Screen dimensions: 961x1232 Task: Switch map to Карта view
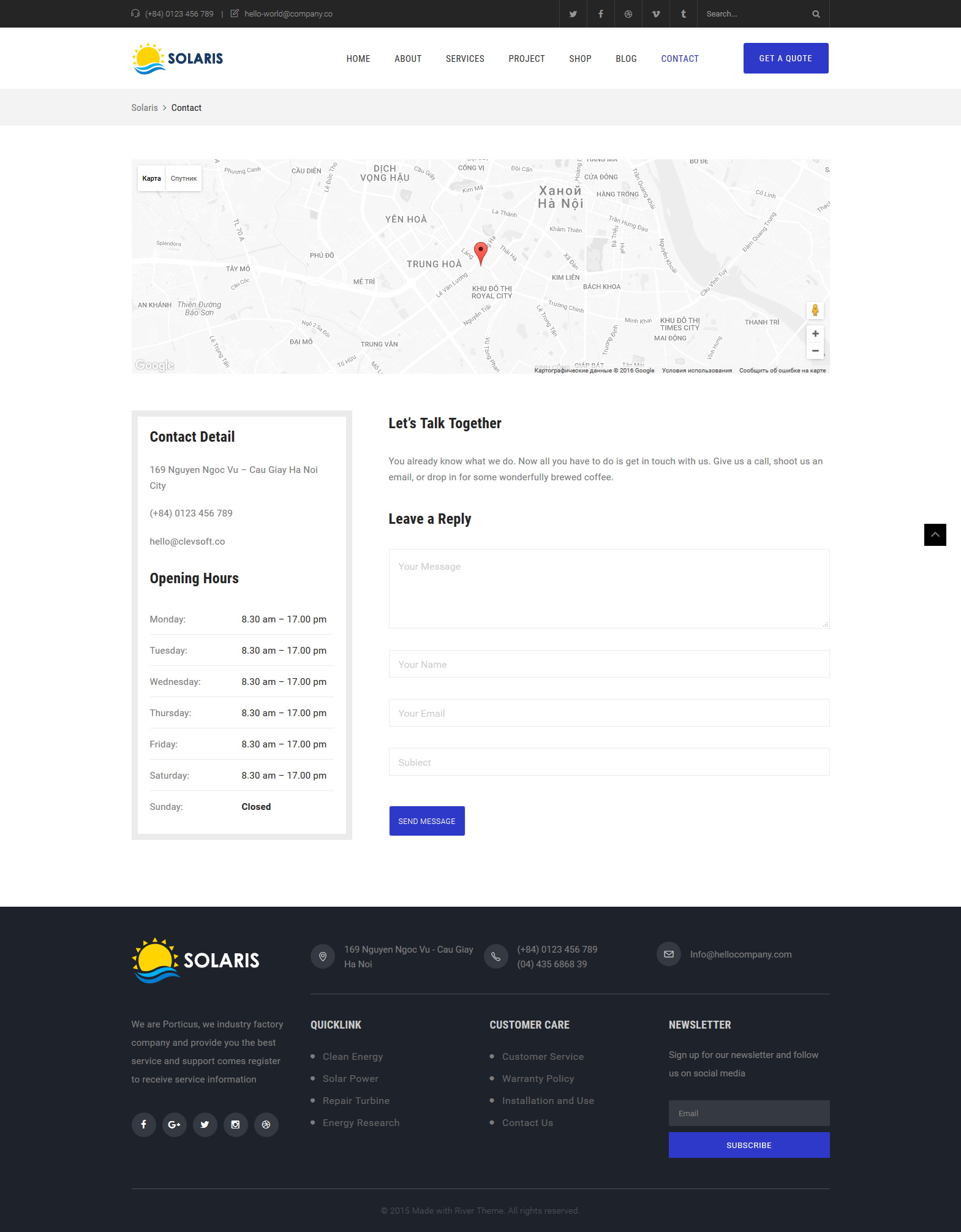[x=151, y=178]
